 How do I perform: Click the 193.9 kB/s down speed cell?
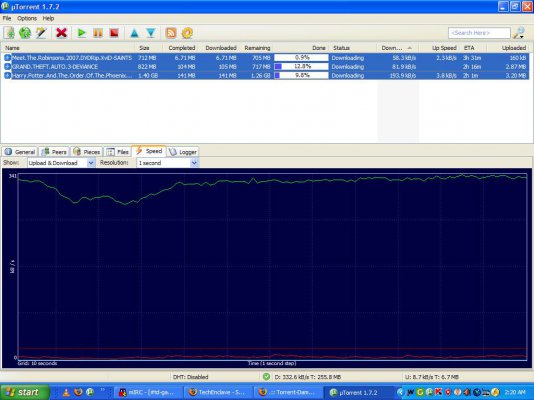403,76
